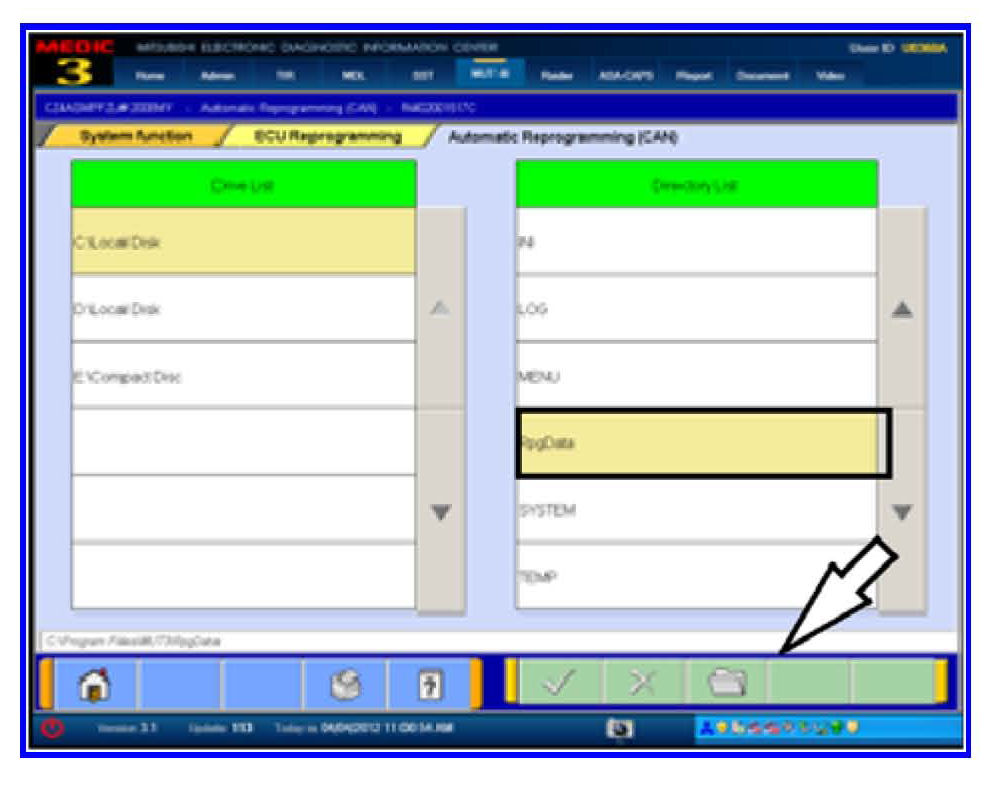Open the Home menu in top bar
The height and width of the screenshot is (788, 988).
point(149,76)
